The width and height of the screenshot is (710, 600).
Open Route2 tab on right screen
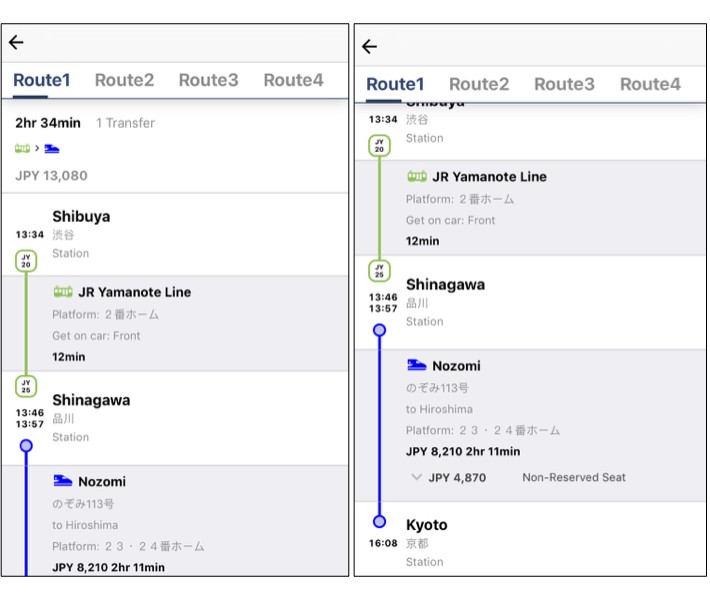[479, 84]
